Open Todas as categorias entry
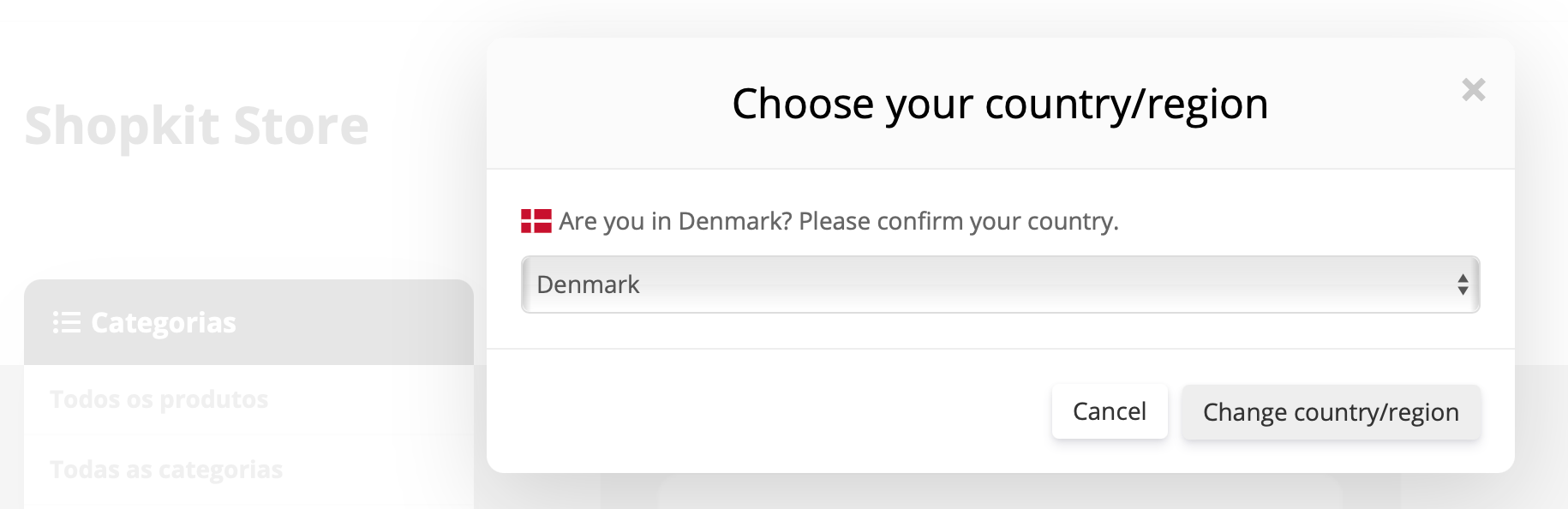The height and width of the screenshot is (509, 1568). pyautogui.click(x=166, y=470)
